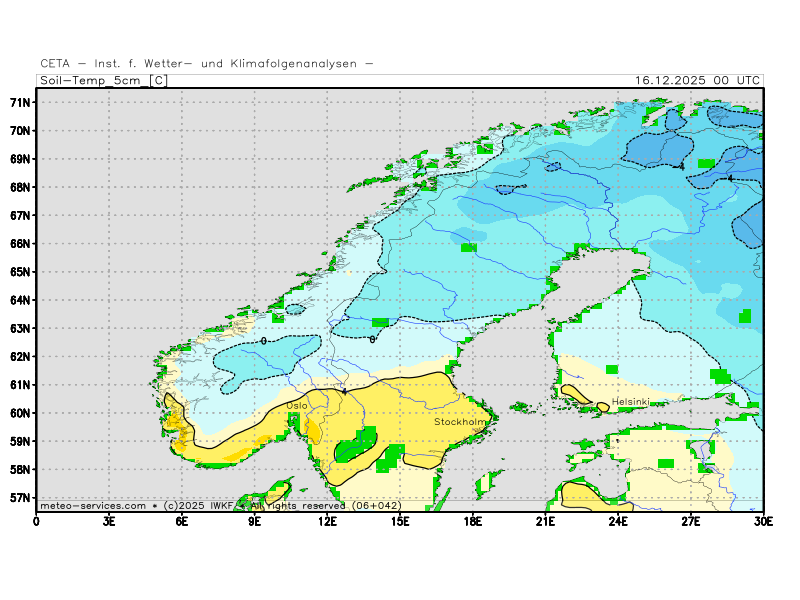Select the 16.12.2025 00 UTC timestamp

point(697,80)
